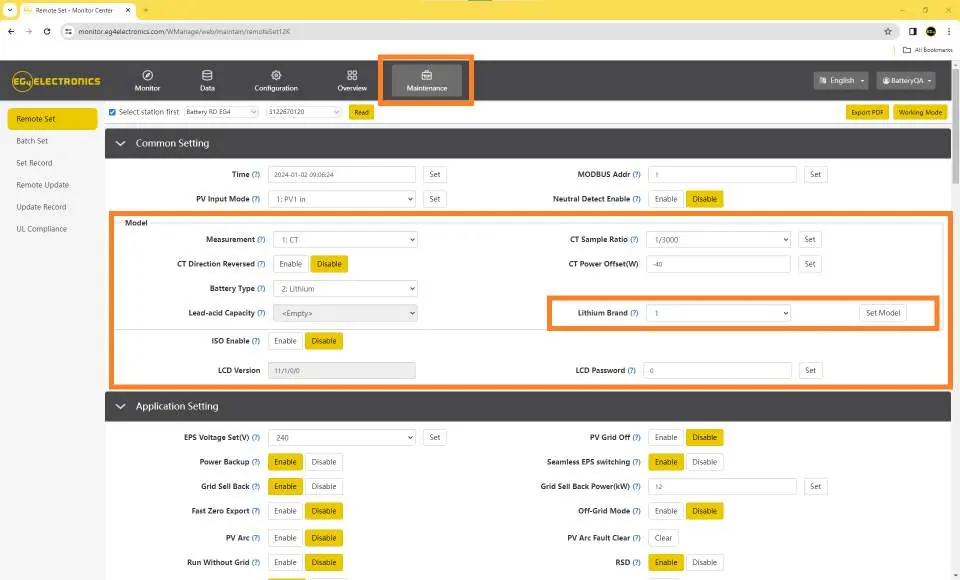This screenshot has width=960, height=580.
Task: Click Set Model button
Action: coord(883,313)
